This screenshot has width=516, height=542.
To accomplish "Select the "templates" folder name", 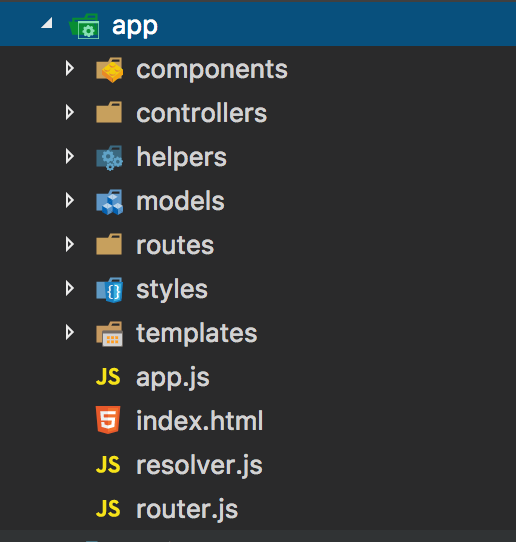I will (197, 334).
